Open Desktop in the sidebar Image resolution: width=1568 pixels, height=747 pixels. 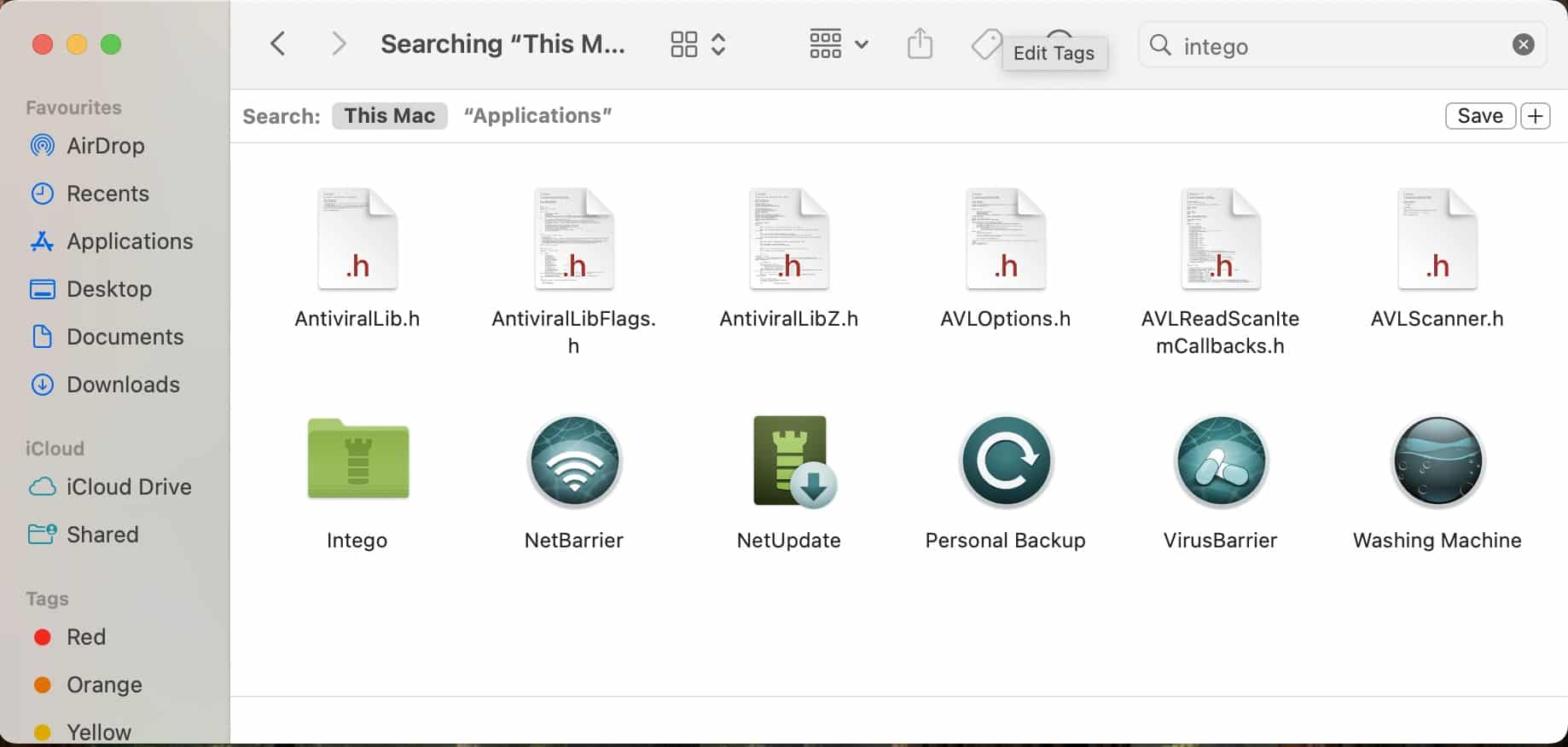pos(90,289)
